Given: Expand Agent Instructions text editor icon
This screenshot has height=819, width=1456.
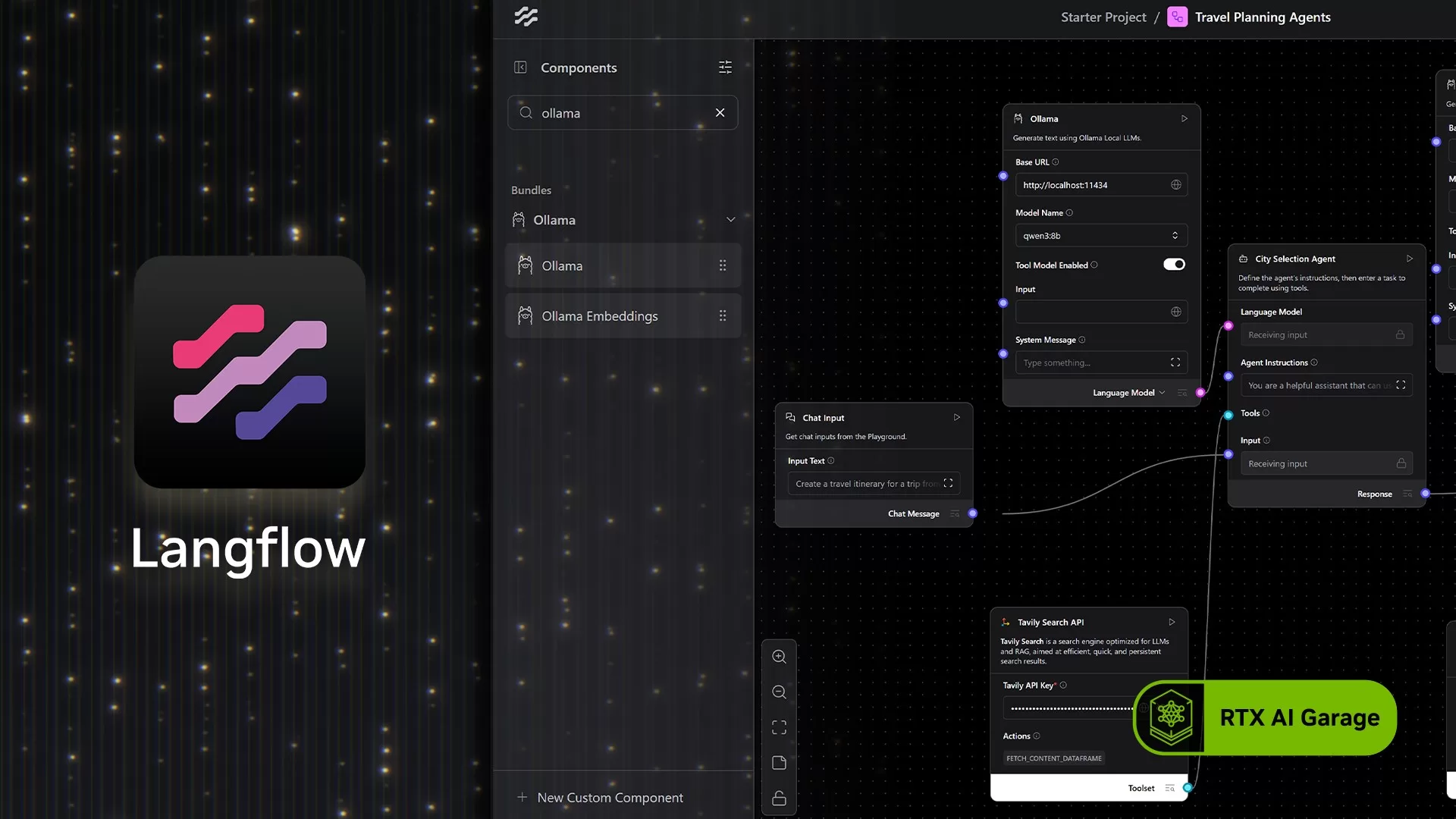Looking at the screenshot, I should pyautogui.click(x=1401, y=385).
